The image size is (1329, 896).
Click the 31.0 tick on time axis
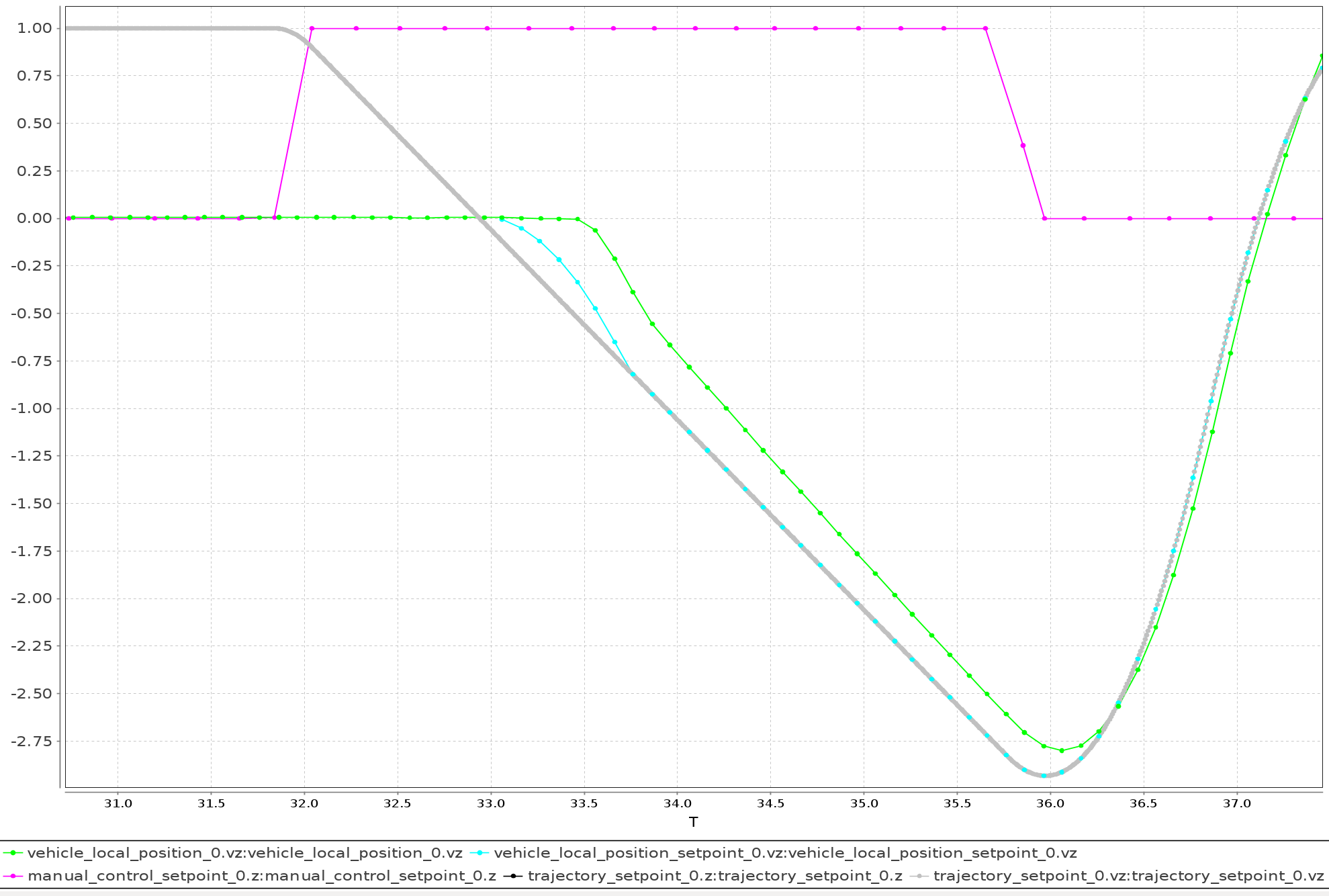(x=118, y=803)
